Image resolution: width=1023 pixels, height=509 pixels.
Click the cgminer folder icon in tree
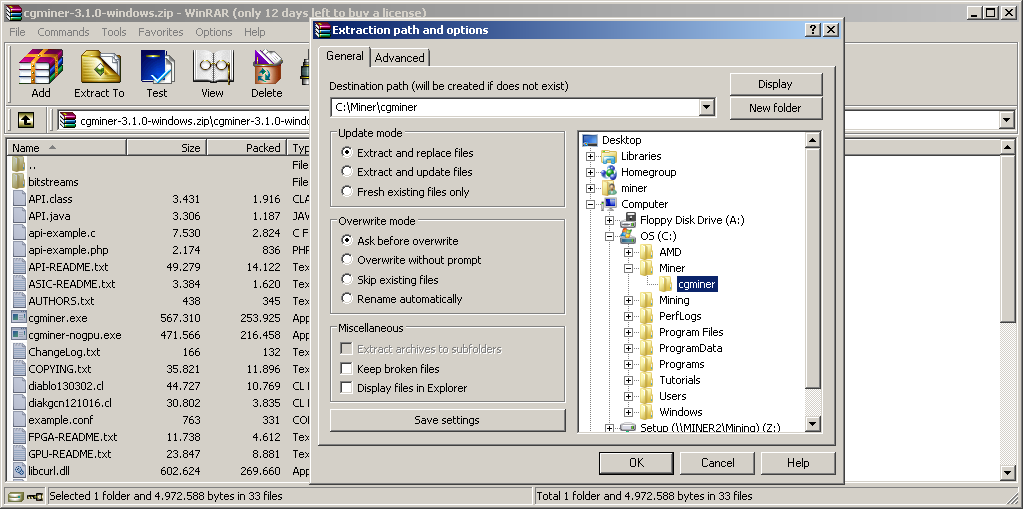pos(665,284)
